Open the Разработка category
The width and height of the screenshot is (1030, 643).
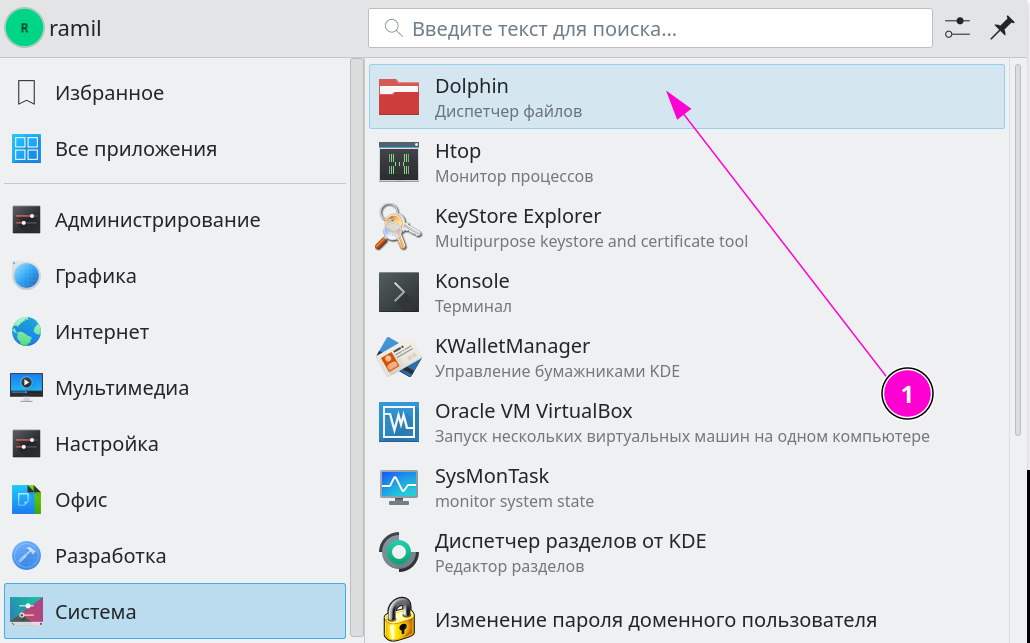(175, 556)
